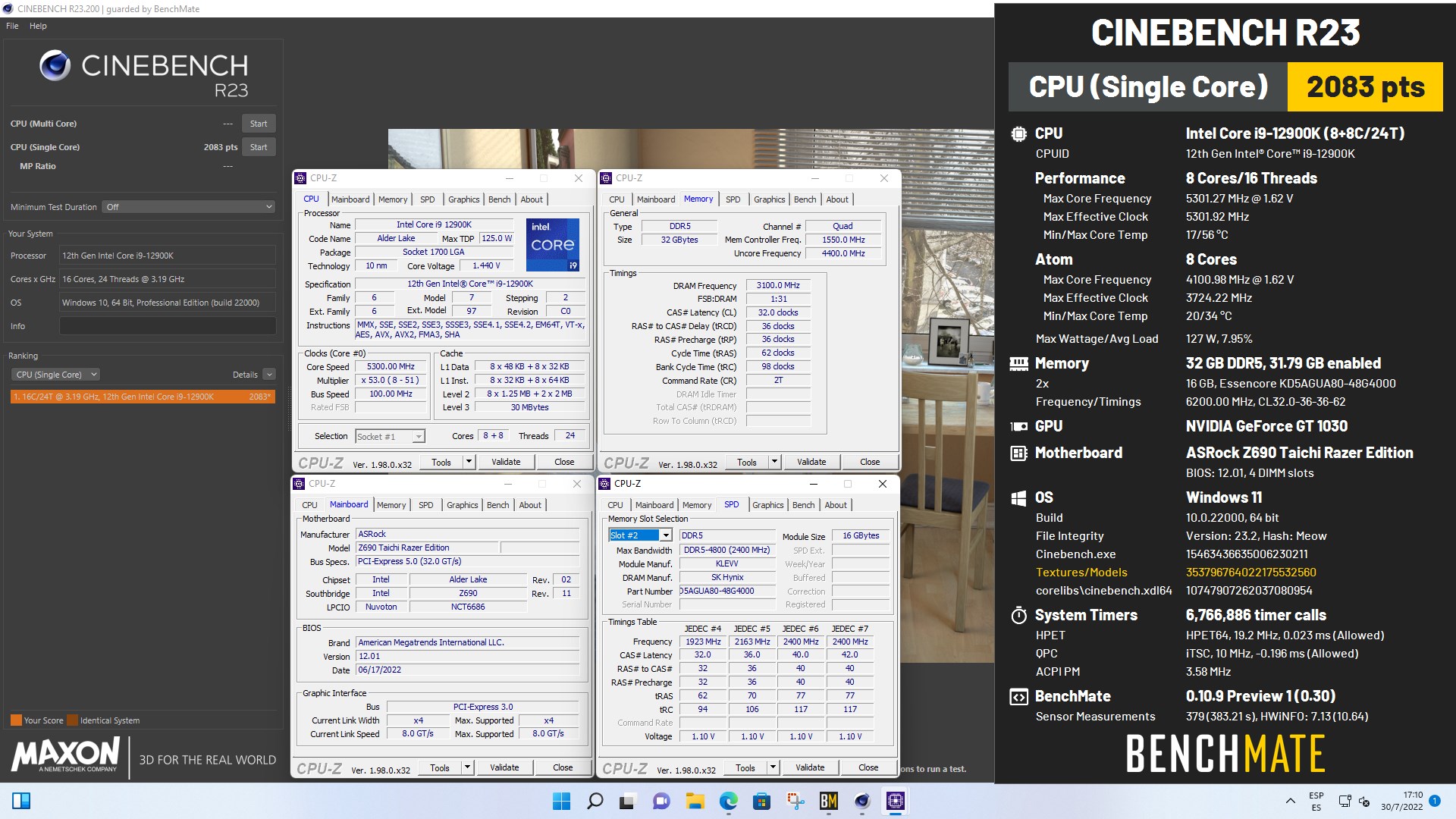Open the Widgets panel icon
Viewport: 1456px width, 819px height.
point(21,801)
